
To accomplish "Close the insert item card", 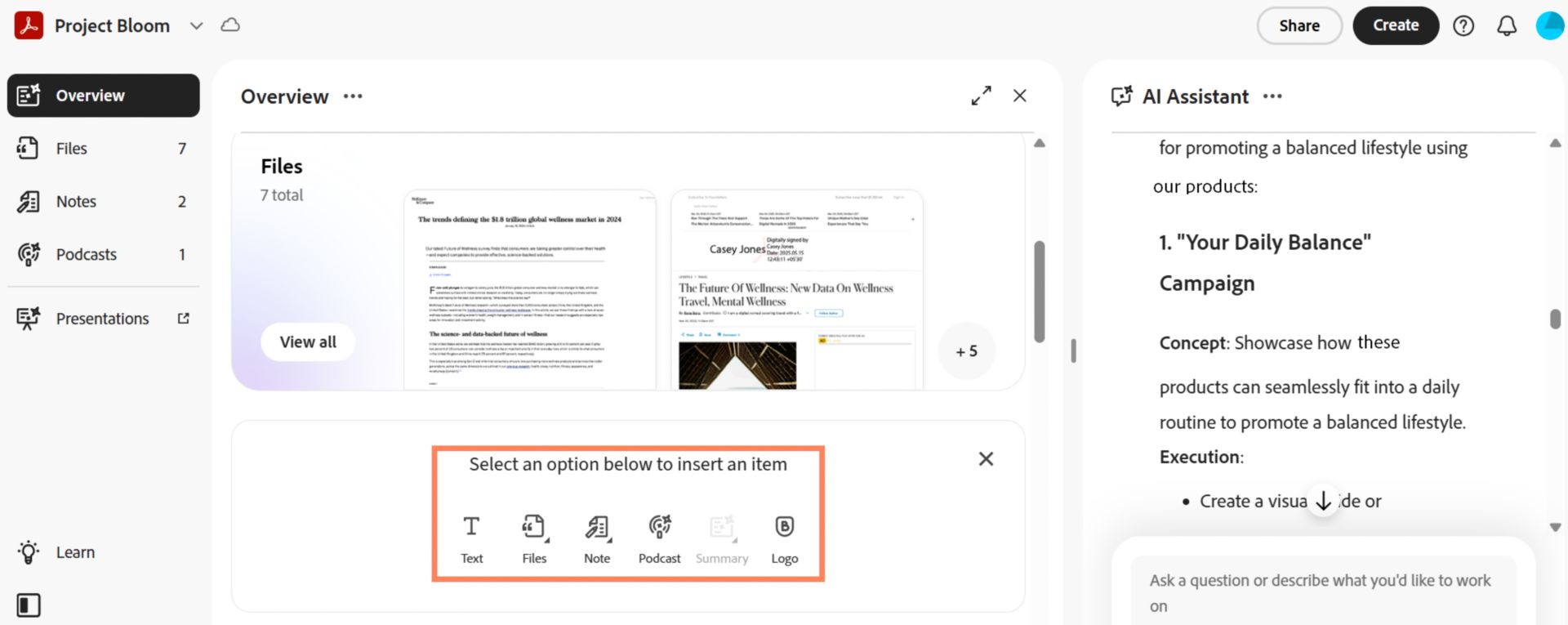I will coord(986,459).
